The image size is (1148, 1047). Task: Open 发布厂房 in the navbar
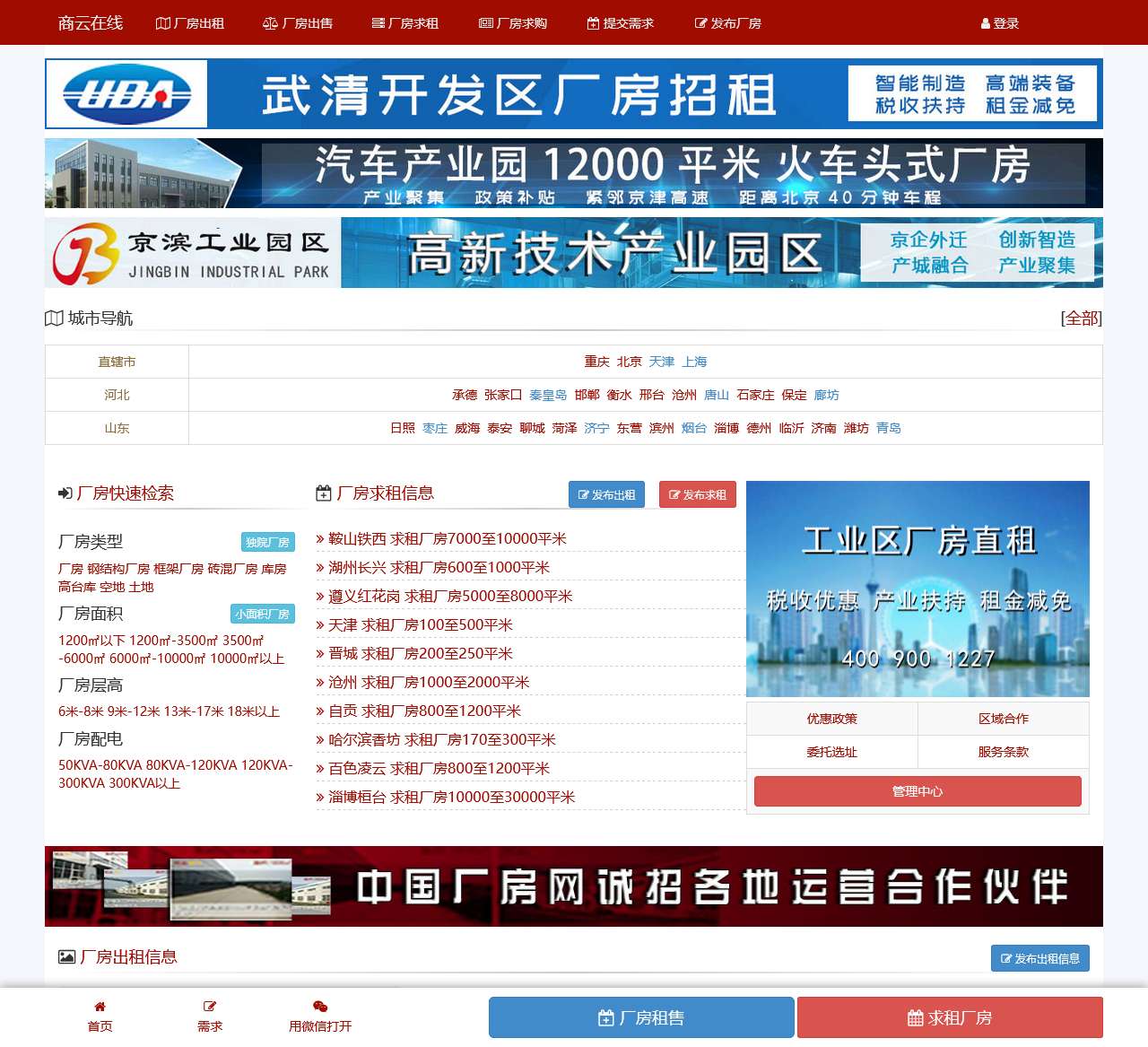(x=728, y=23)
